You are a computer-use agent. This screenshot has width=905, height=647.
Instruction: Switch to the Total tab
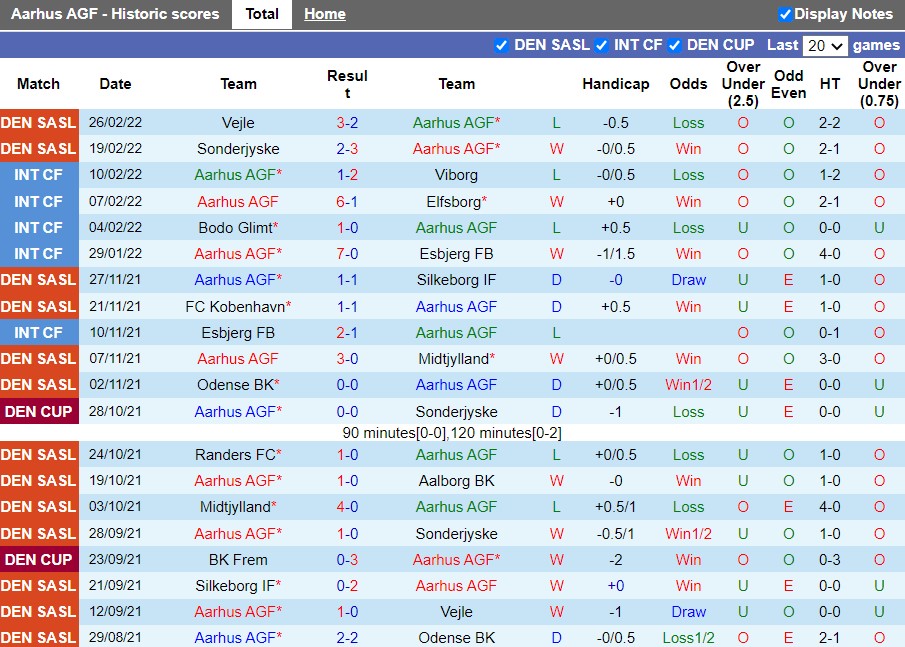tap(262, 14)
